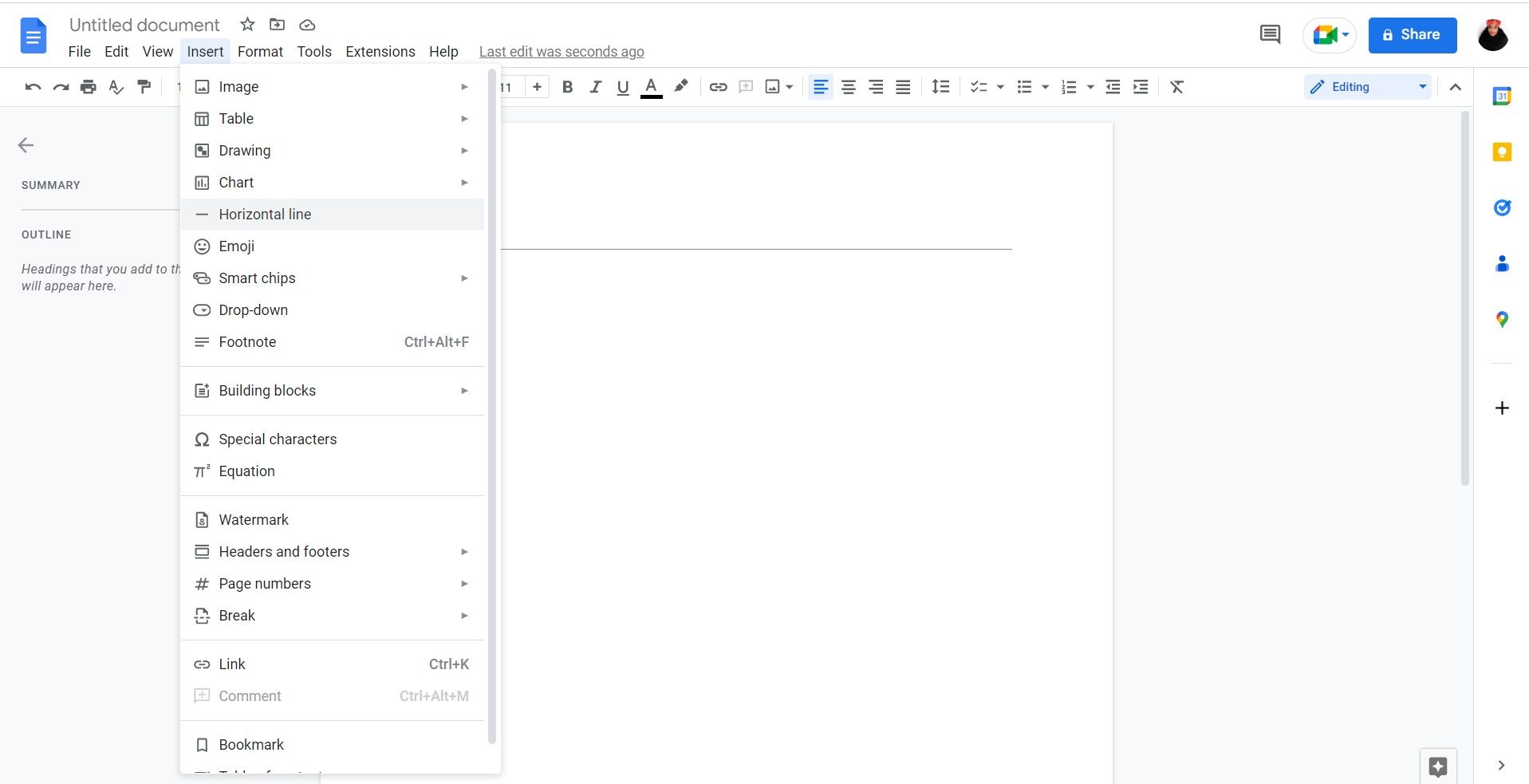Screen dimensions: 1529x784
Task: Apply italic formatting
Action: point(595,87)
